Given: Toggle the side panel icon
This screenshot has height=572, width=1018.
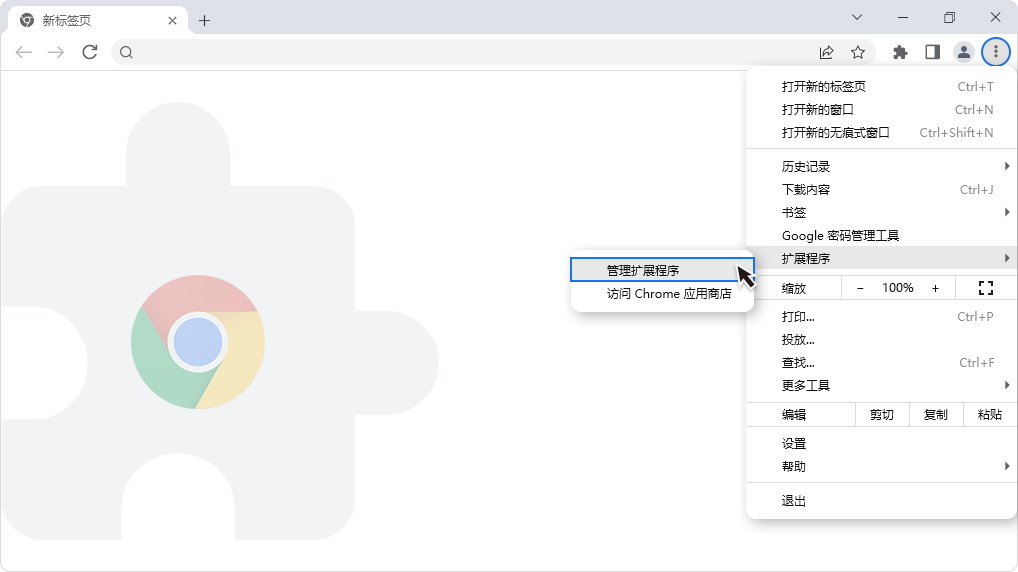Looking at the screenshot, I should click(932, 53).
